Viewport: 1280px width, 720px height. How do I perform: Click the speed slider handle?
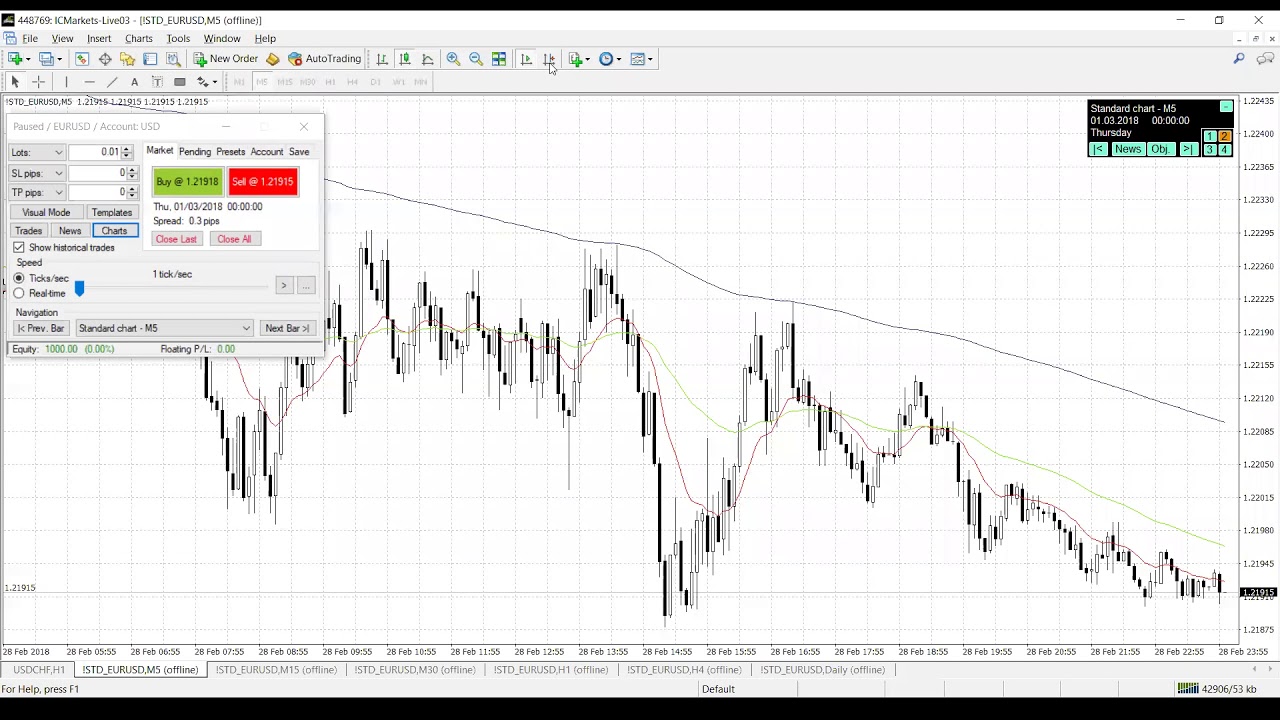coord(79,289)
